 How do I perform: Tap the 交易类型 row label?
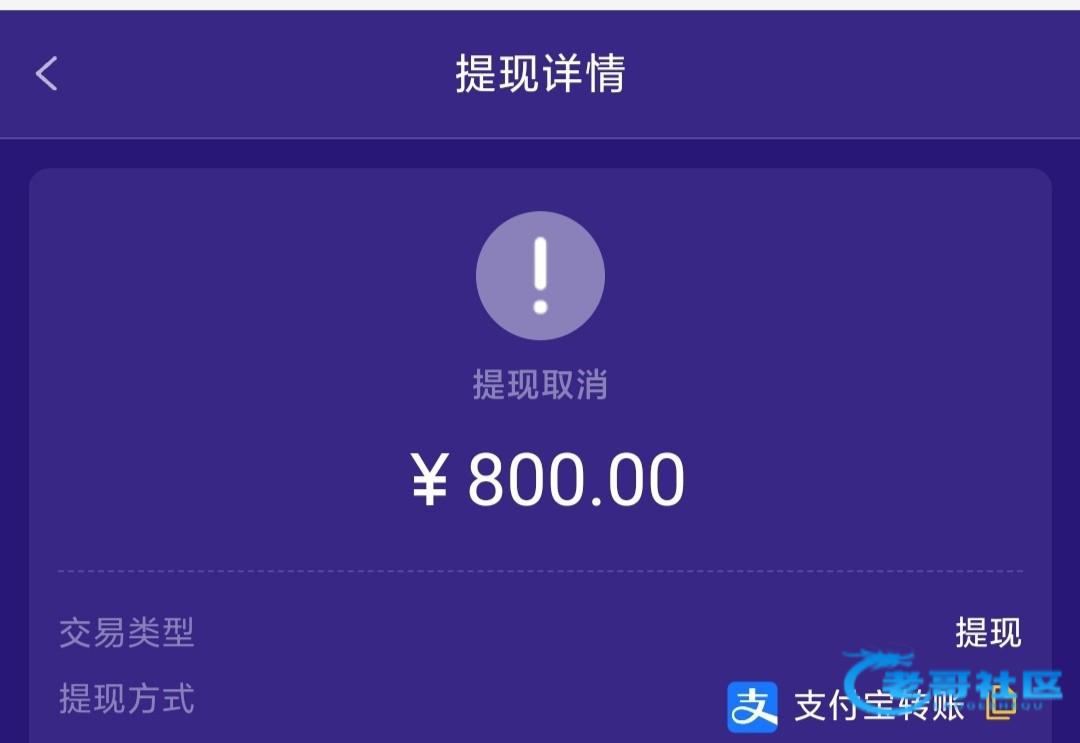tap(127, 632)
